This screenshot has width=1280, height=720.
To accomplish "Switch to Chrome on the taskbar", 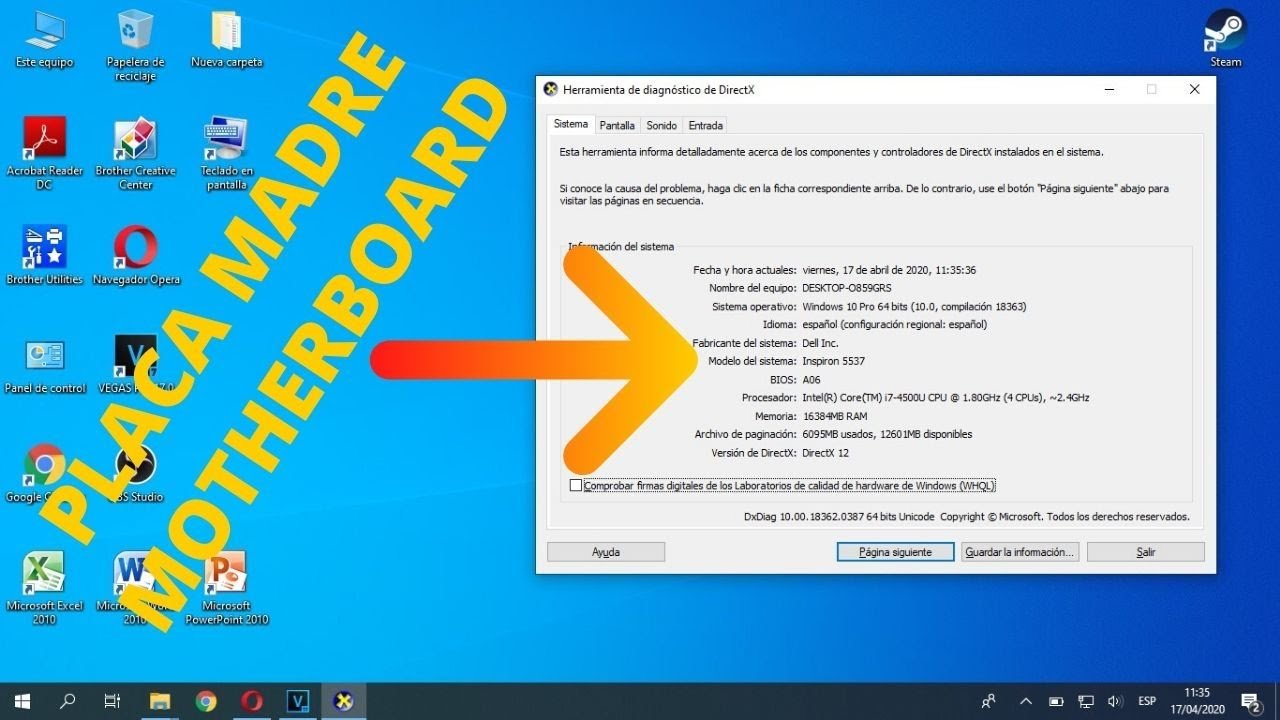I will [206, 701].
